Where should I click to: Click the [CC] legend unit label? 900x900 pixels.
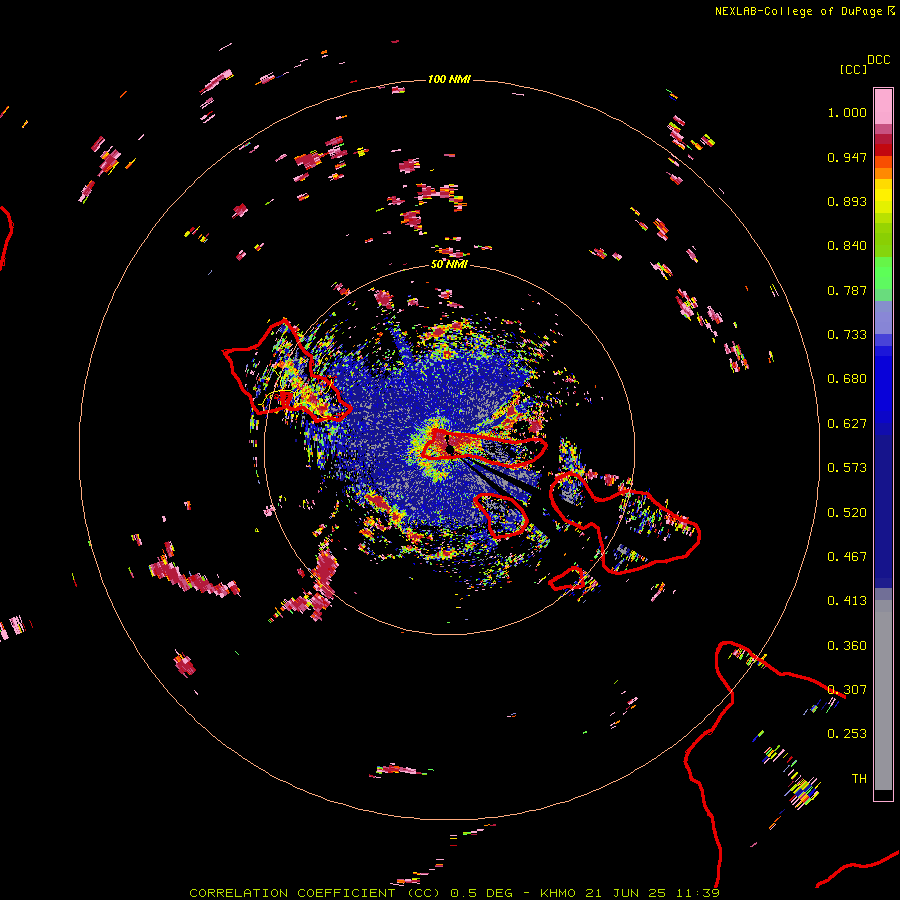point(853,69)
